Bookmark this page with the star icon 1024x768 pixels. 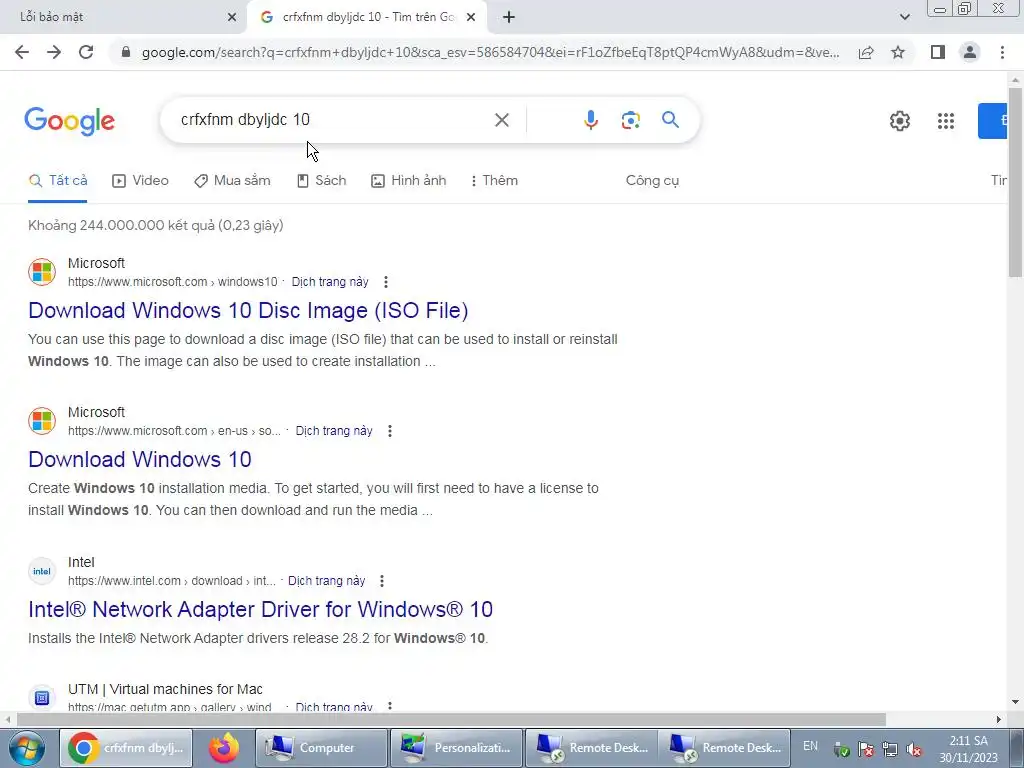[898, 52]
